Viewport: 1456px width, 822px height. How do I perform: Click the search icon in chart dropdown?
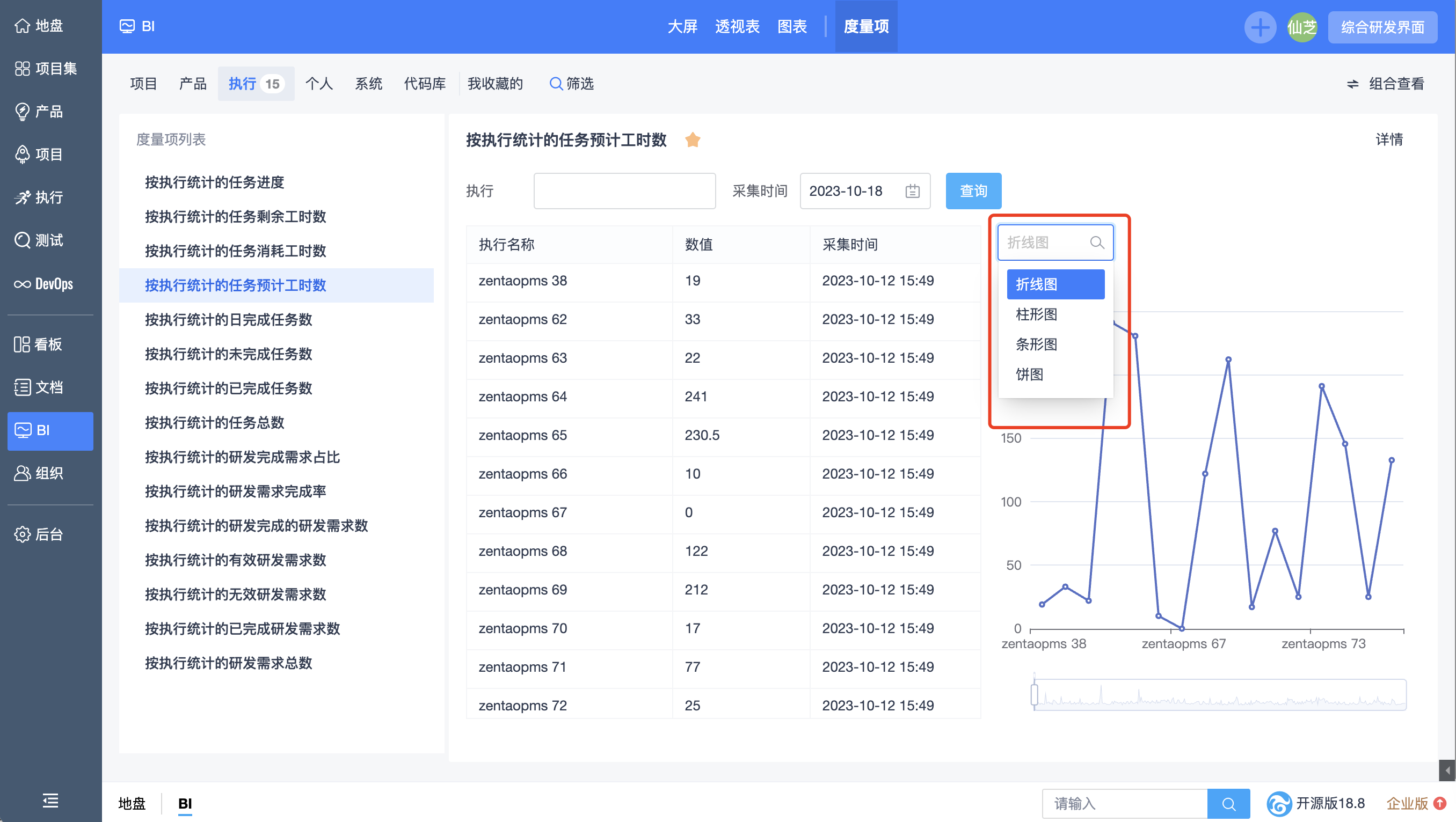tap(1096, 242)
